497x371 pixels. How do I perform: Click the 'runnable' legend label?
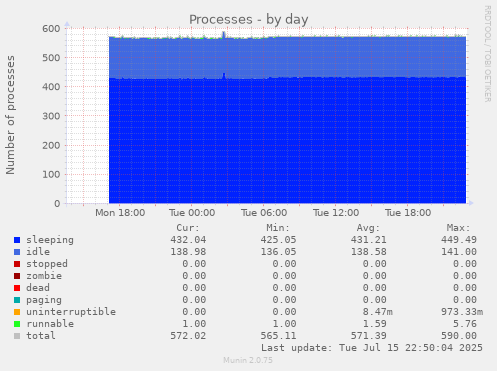[50, 324]
